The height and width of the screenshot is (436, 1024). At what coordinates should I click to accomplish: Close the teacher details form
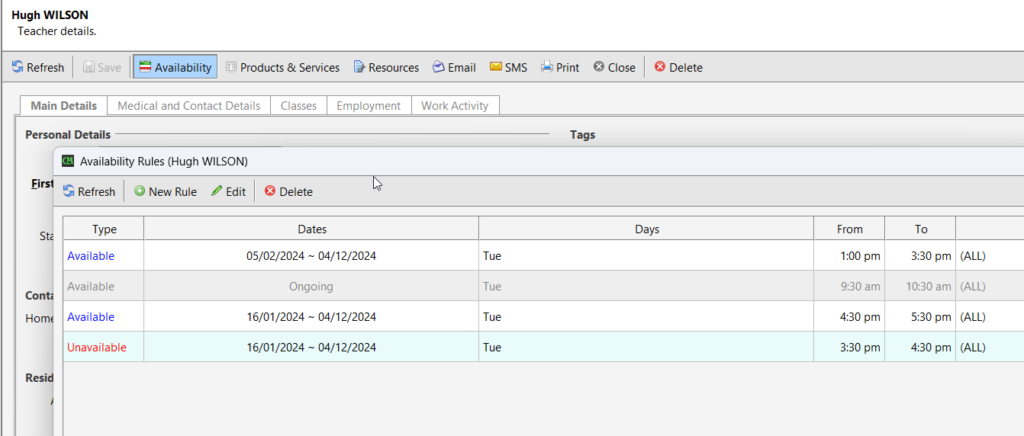point(614,67)
